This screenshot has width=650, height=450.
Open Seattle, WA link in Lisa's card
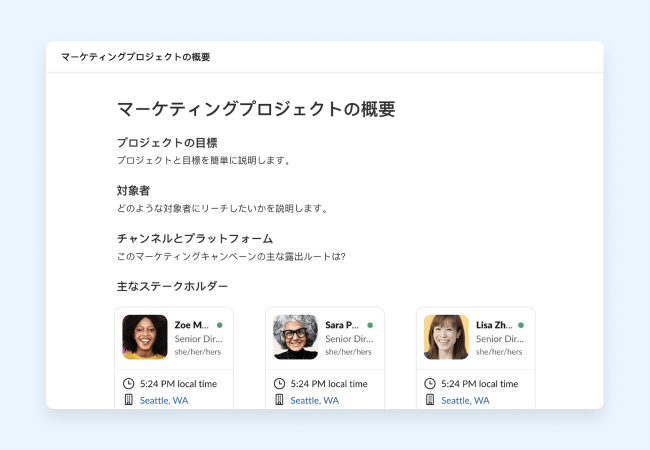(465, 400)
